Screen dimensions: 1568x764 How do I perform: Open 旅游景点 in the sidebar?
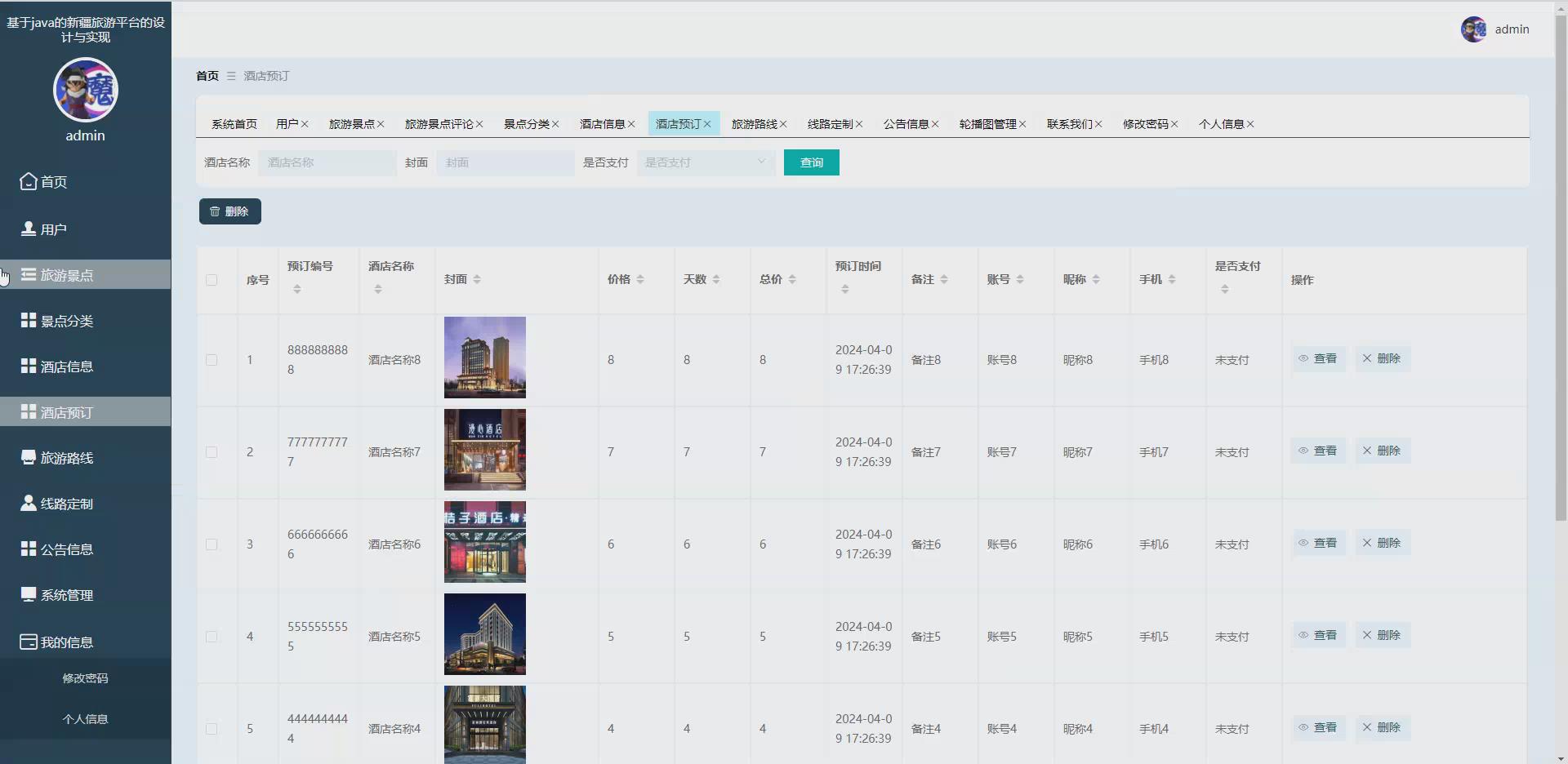tap(85, 275)
